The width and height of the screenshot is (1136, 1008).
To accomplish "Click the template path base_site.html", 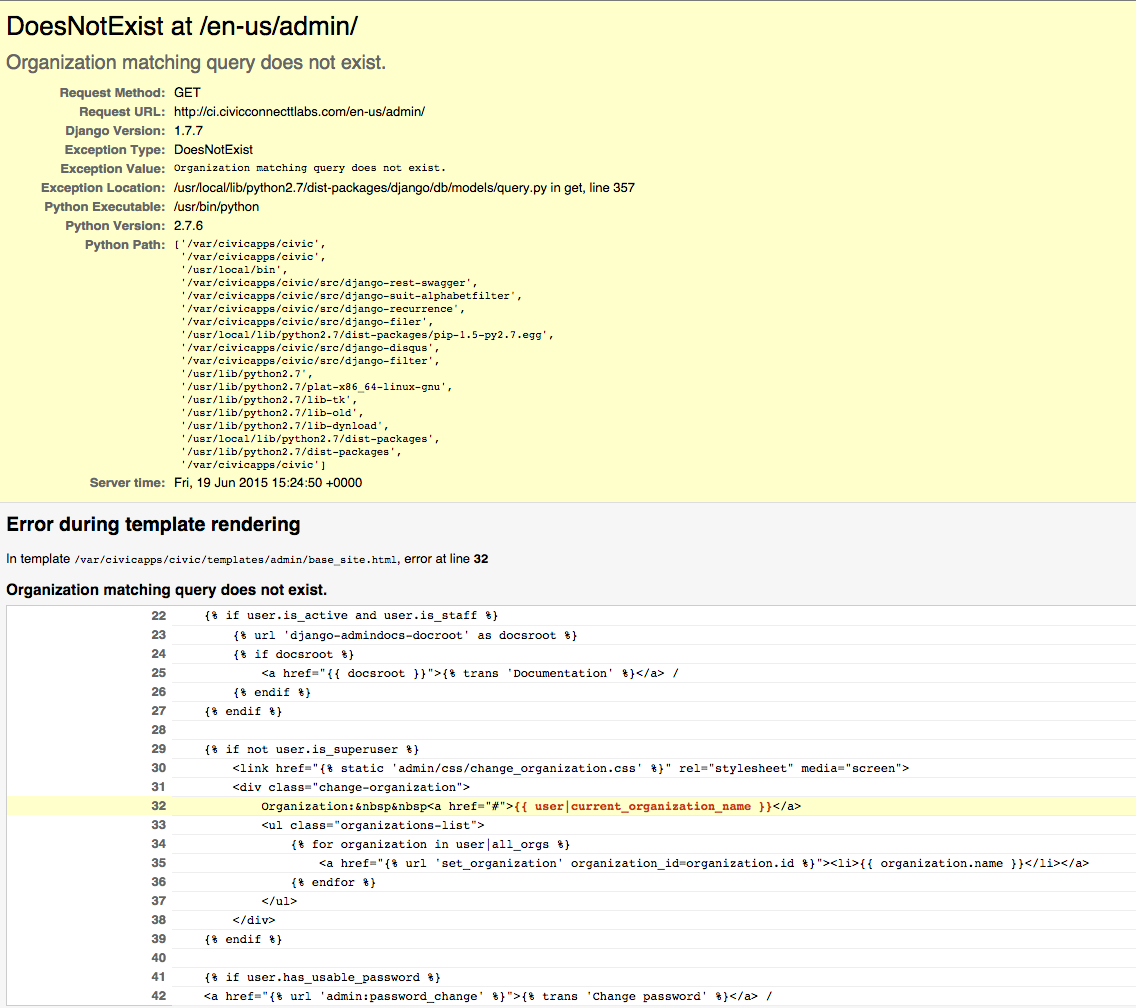I will coord(236,559).
